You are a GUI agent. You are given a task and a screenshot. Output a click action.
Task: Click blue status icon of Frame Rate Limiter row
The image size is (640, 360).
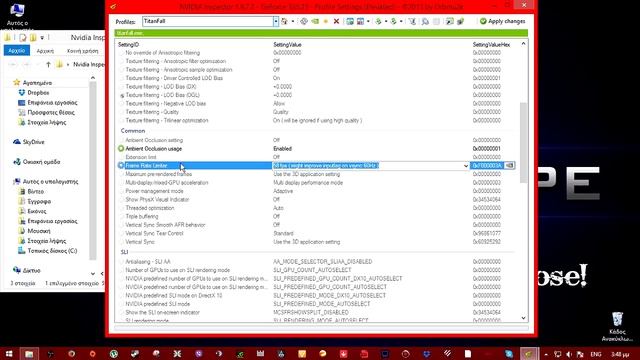click(121, 165)
